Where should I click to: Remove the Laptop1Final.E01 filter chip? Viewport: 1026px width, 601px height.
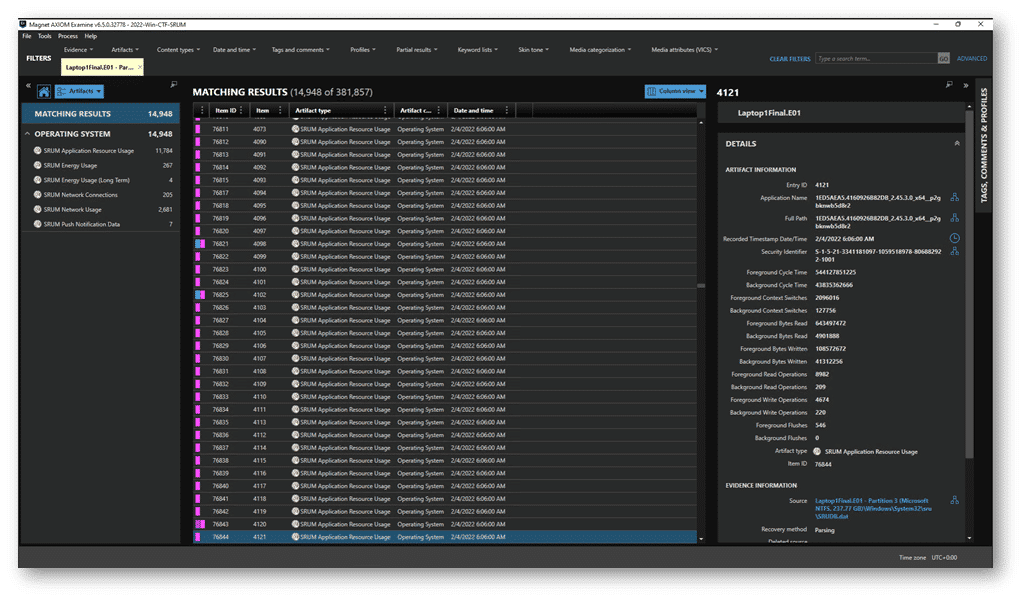point(139,67)
